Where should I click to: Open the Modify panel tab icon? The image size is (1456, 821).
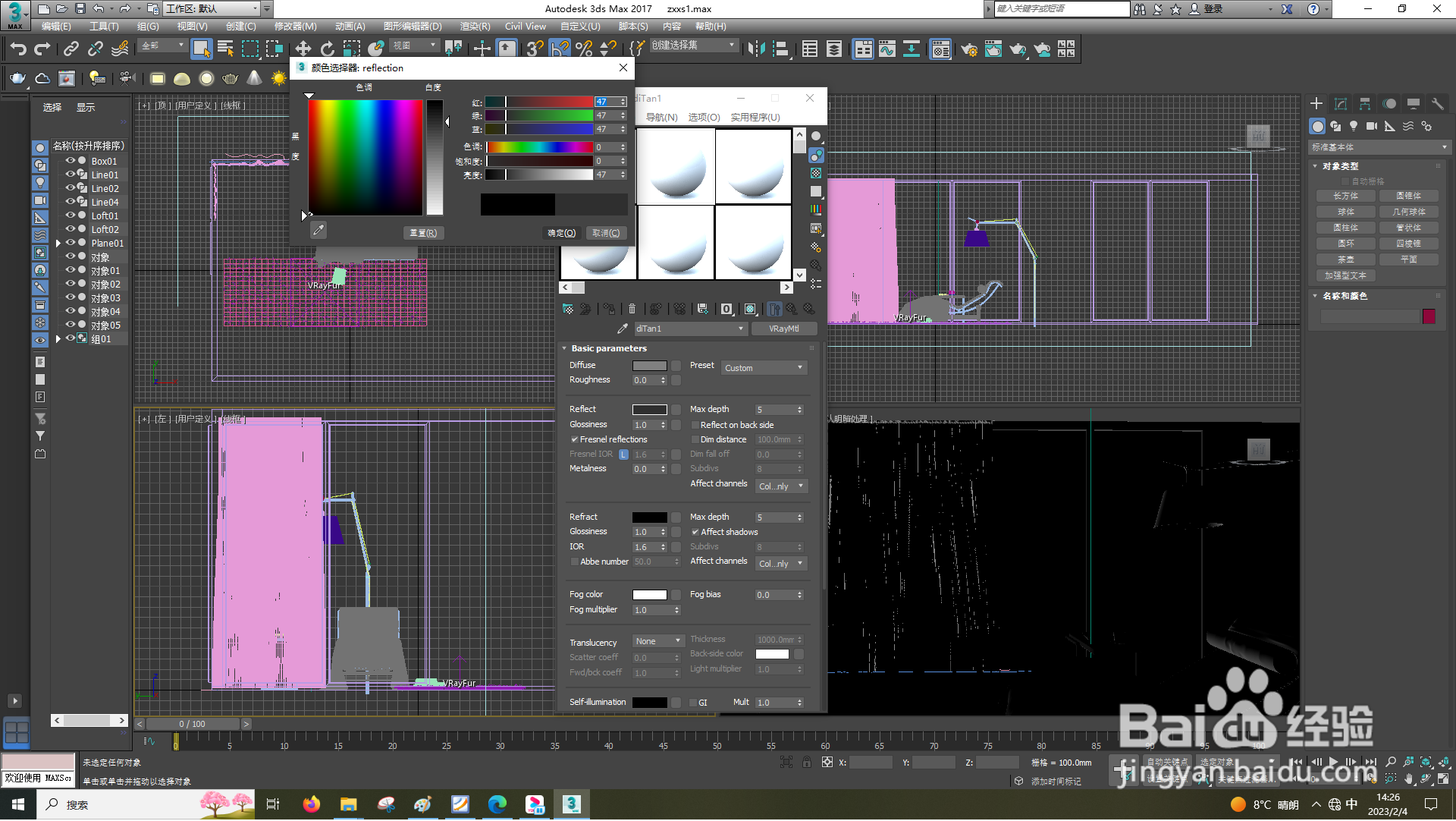(1341, 104)
